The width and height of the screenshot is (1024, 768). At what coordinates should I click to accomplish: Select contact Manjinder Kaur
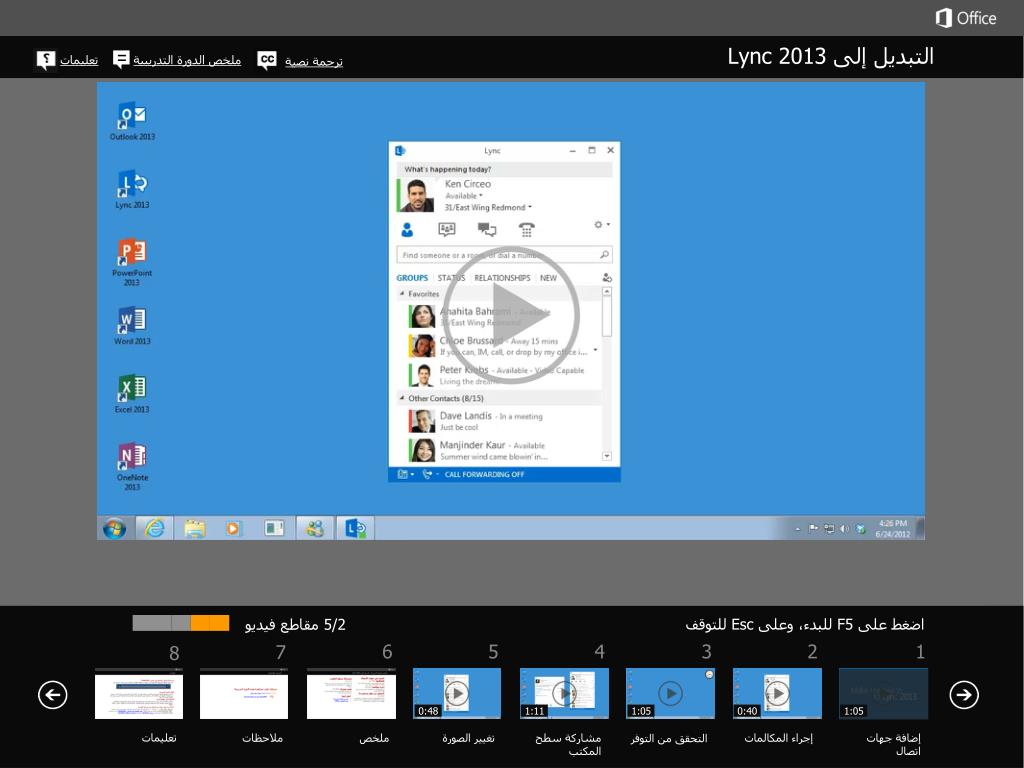(x=500, y=450)
